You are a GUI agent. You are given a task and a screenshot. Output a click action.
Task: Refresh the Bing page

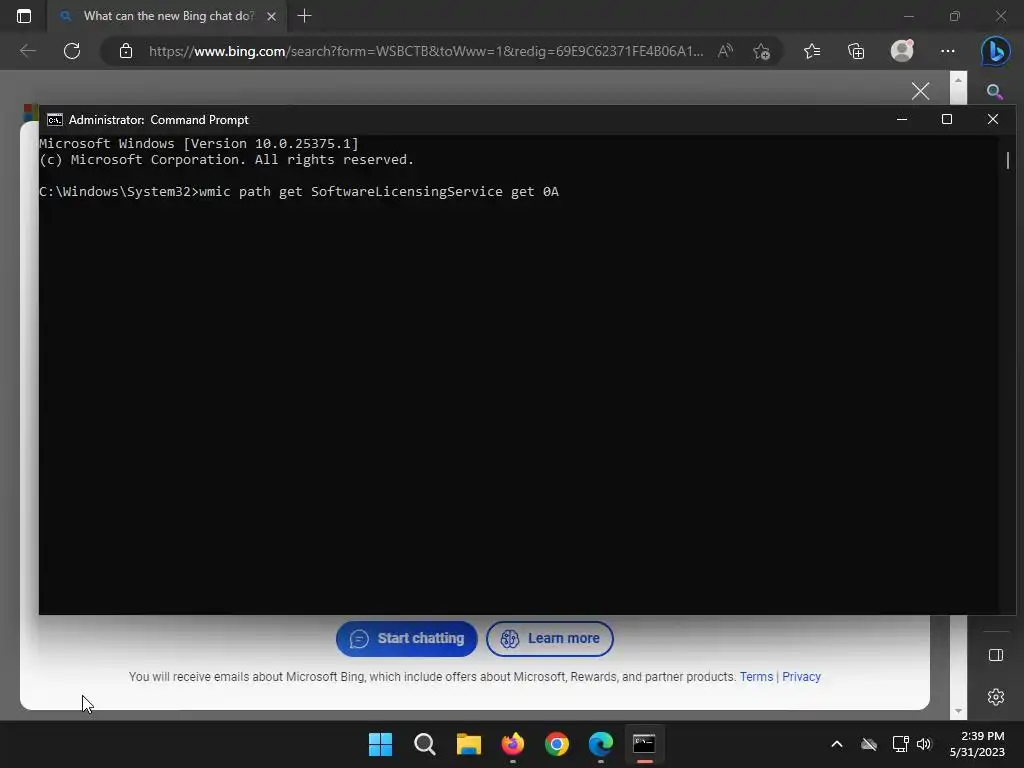(72, 51)
